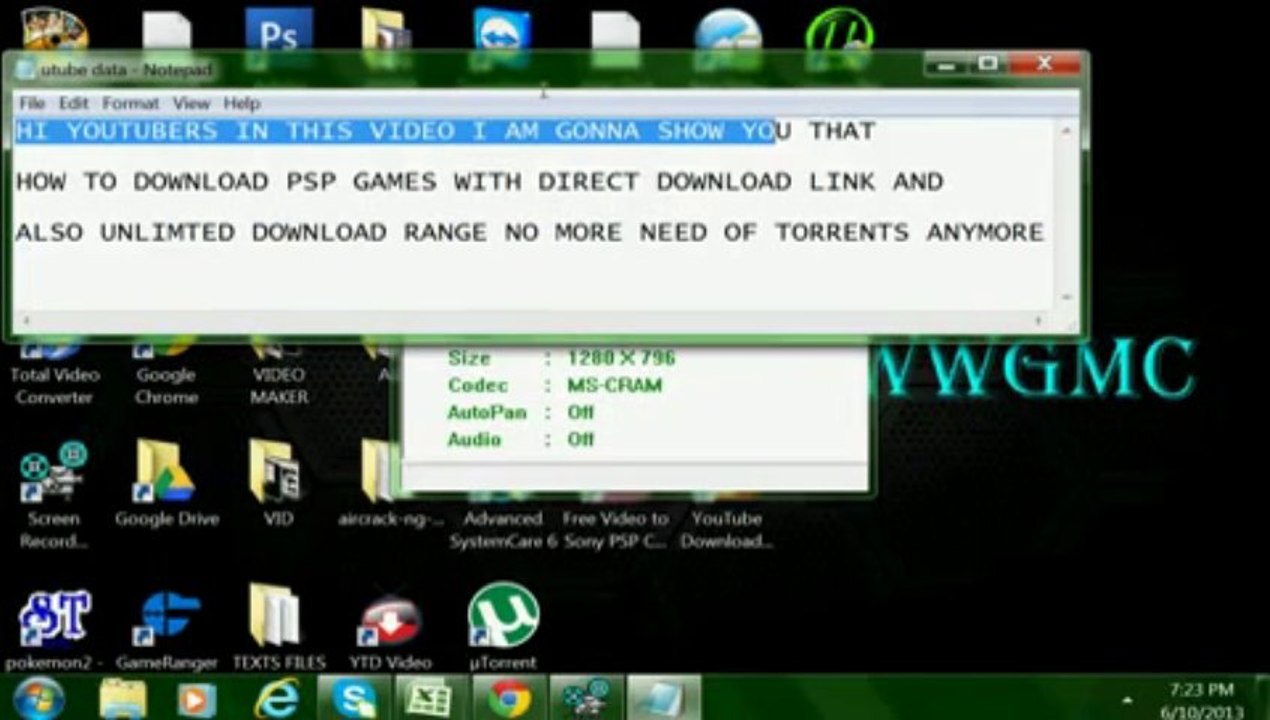Click the MS-CRAM codec value in recorder window
1270x720 pixels.
[615, 385]
